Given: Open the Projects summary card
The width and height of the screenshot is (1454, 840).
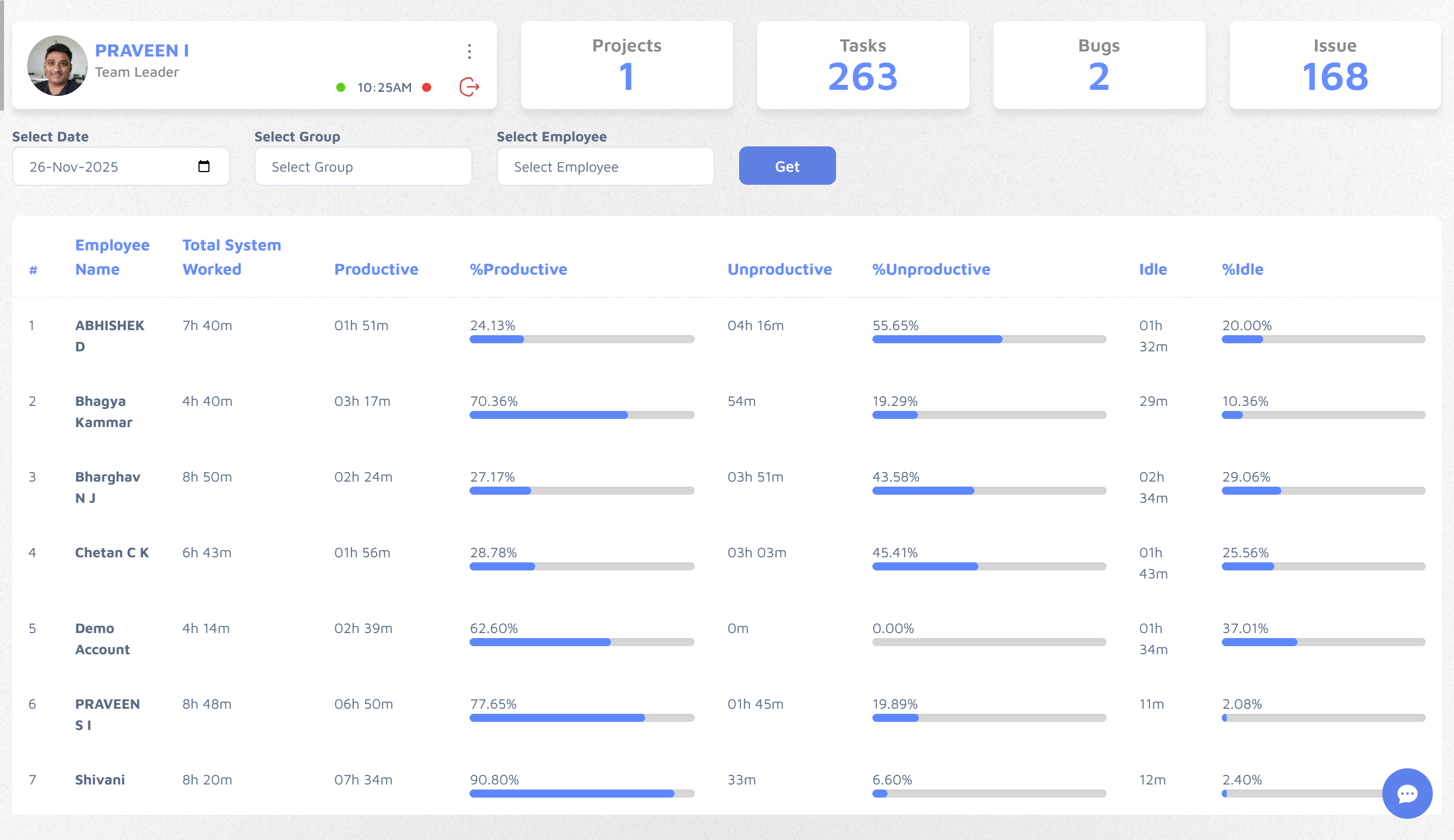Looking at the screenshot, I should click(627, 65).
